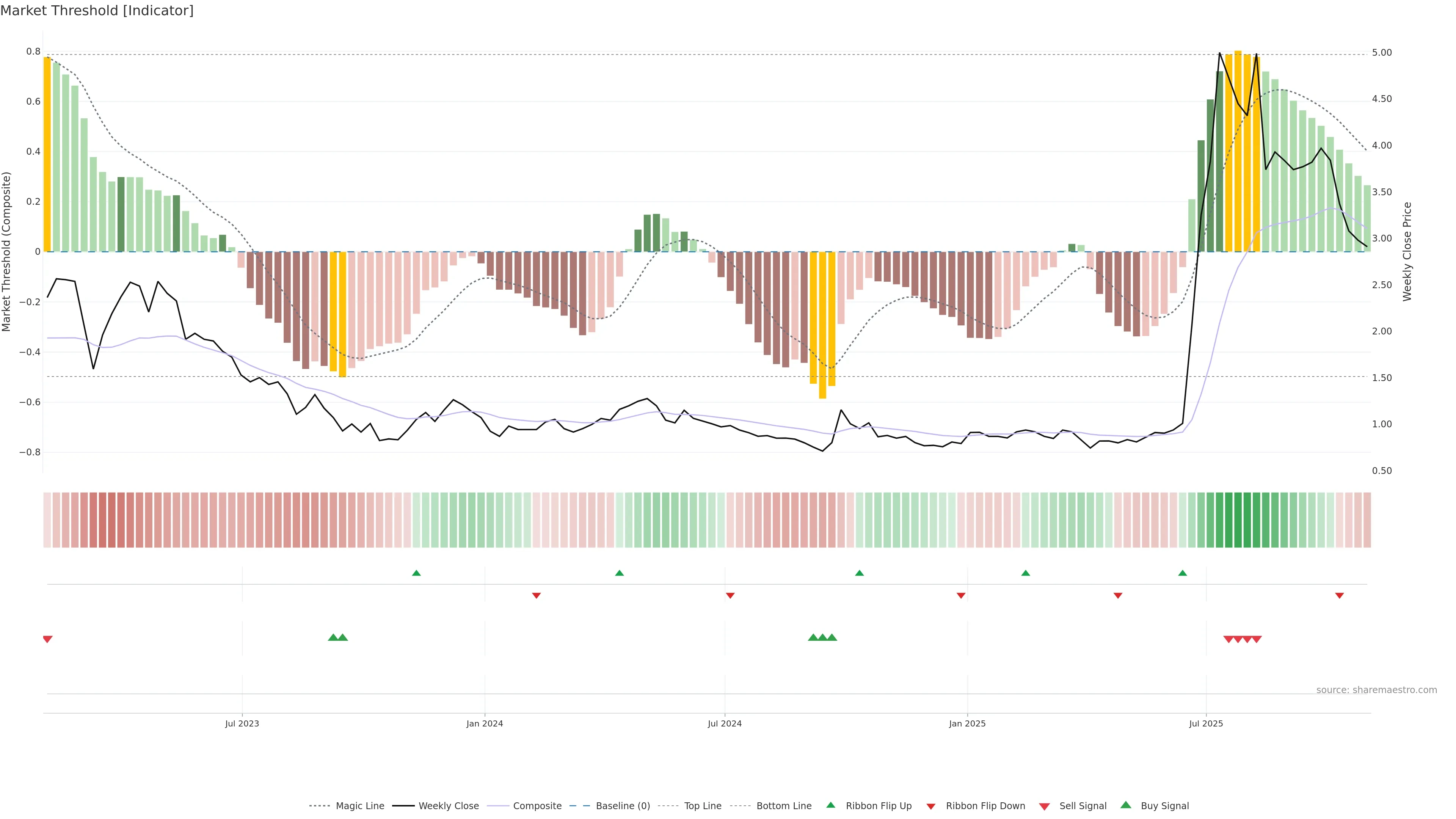Click the leftmost red sell signal marker

point(47,639)
